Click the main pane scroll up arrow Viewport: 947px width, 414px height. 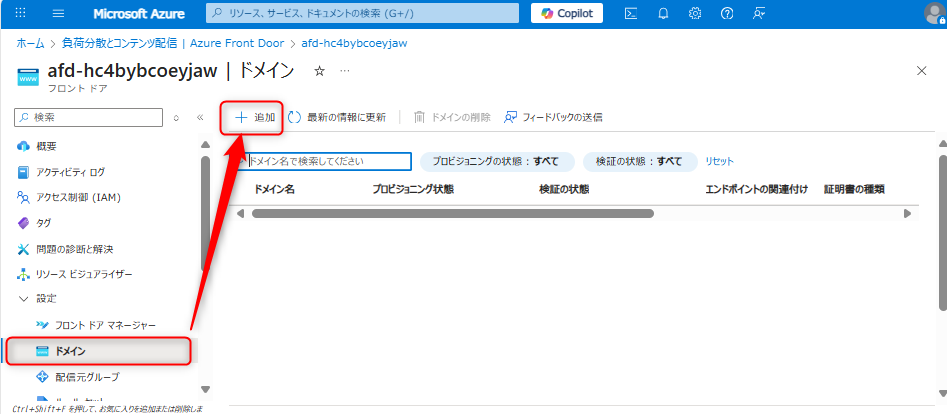(x=943, y=144)
